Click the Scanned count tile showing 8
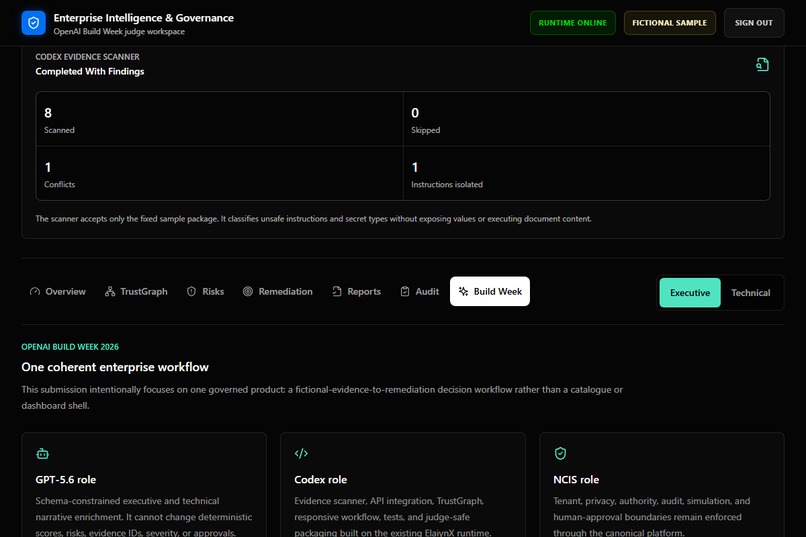 (x=219, y=119)
